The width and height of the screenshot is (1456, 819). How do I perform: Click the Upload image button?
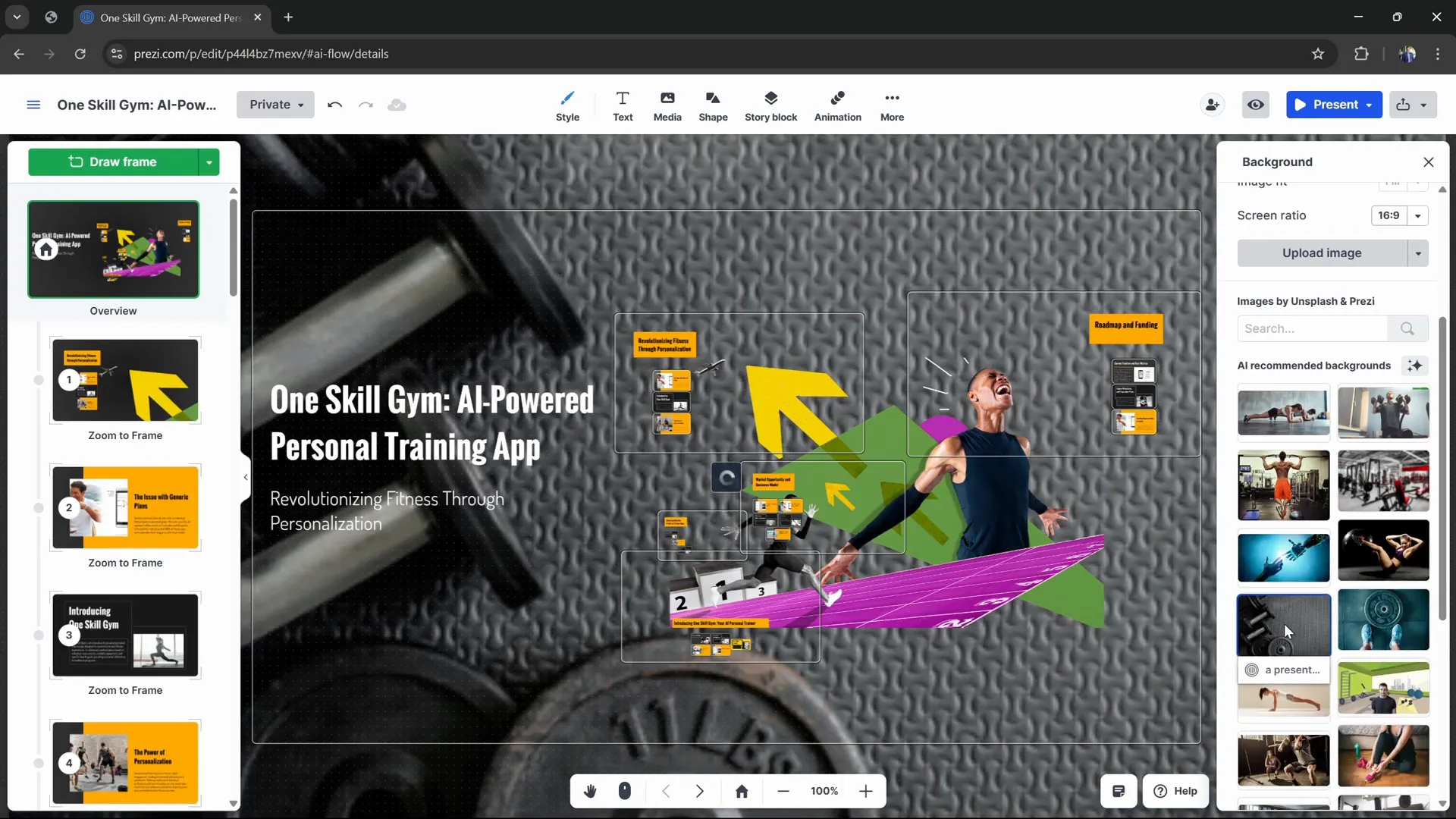[x=1322, y=253]
